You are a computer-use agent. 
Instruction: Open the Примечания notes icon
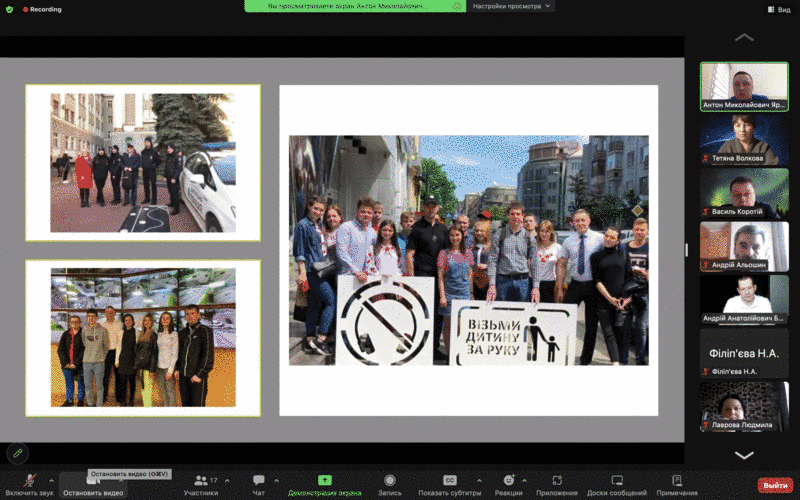pos(677,480)
